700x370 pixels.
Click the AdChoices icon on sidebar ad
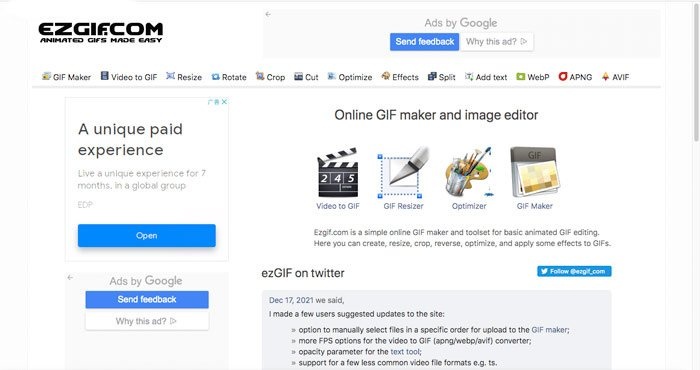click(215, 102)
